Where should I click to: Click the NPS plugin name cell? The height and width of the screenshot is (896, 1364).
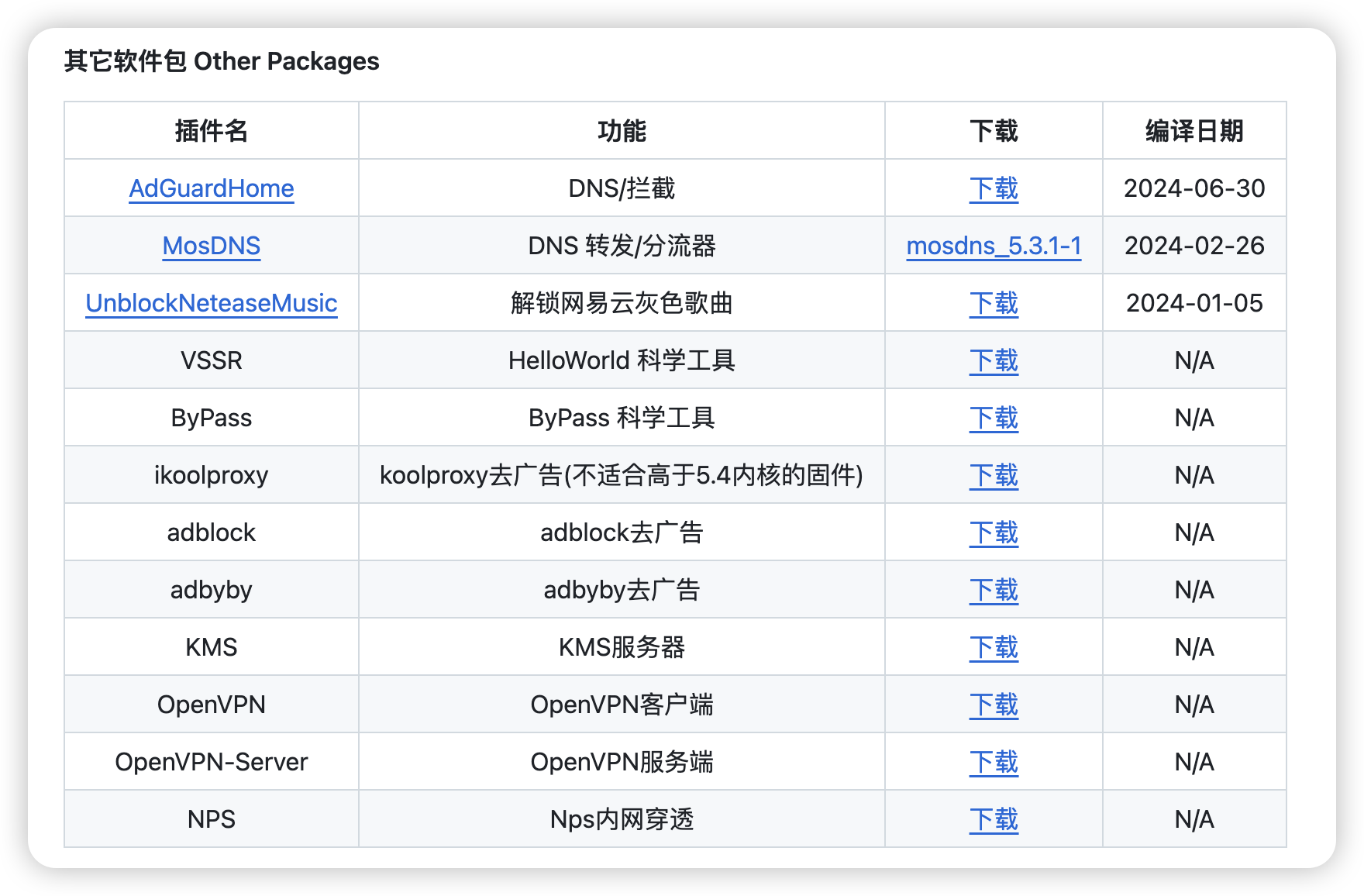point(211,819)
